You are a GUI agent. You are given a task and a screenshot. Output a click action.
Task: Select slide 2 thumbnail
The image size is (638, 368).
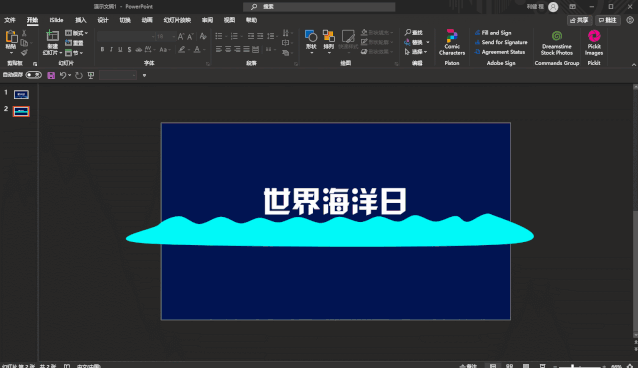point(21,111)
